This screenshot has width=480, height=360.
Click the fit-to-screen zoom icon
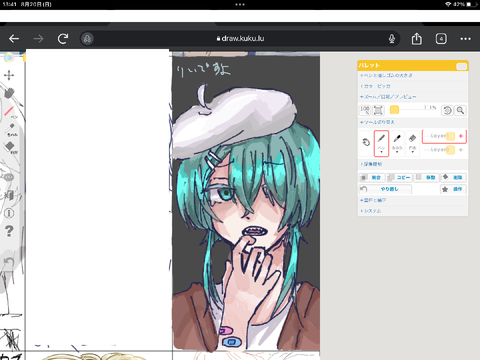click(x=378, y=110)
